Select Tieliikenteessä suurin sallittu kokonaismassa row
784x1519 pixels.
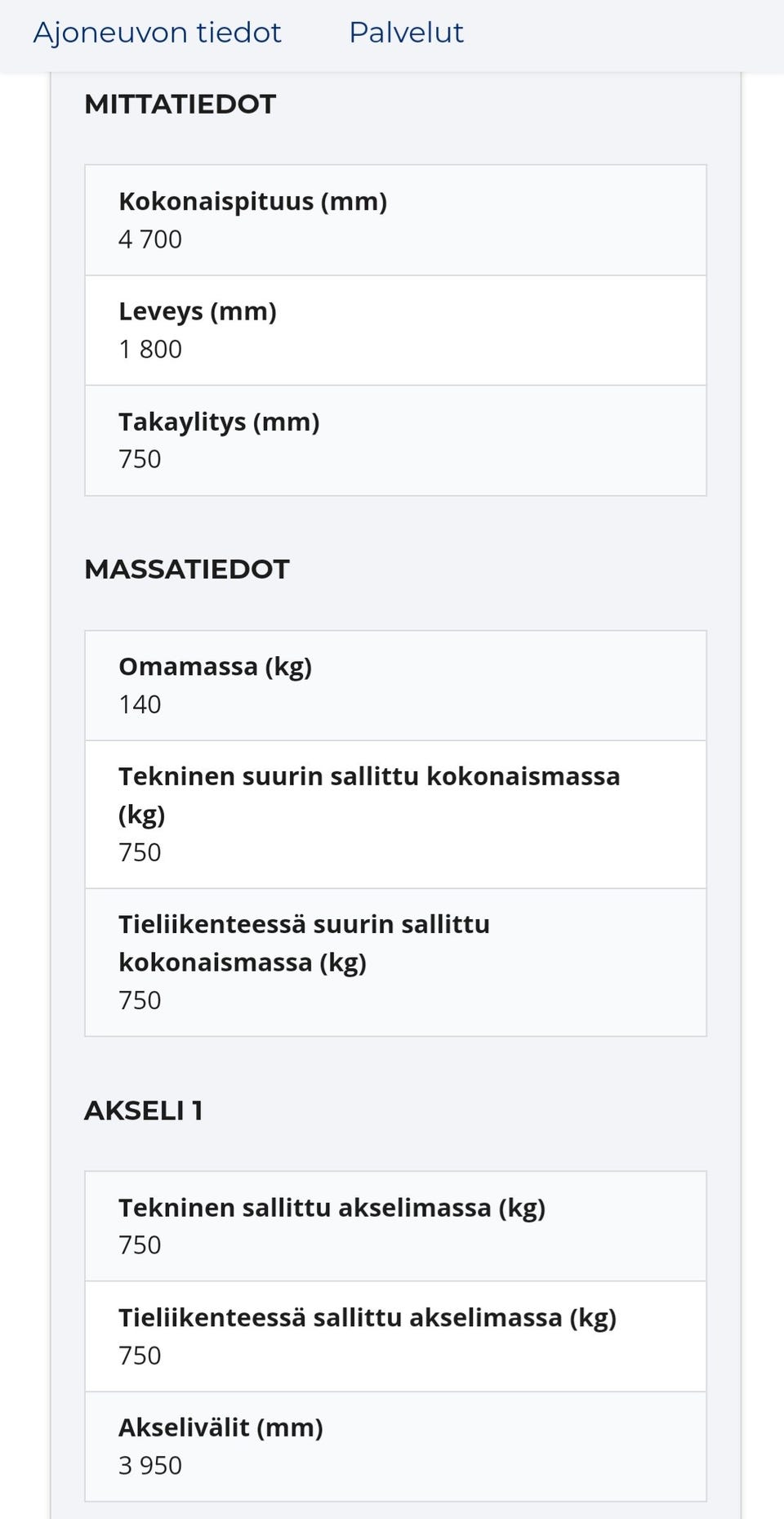394,961
